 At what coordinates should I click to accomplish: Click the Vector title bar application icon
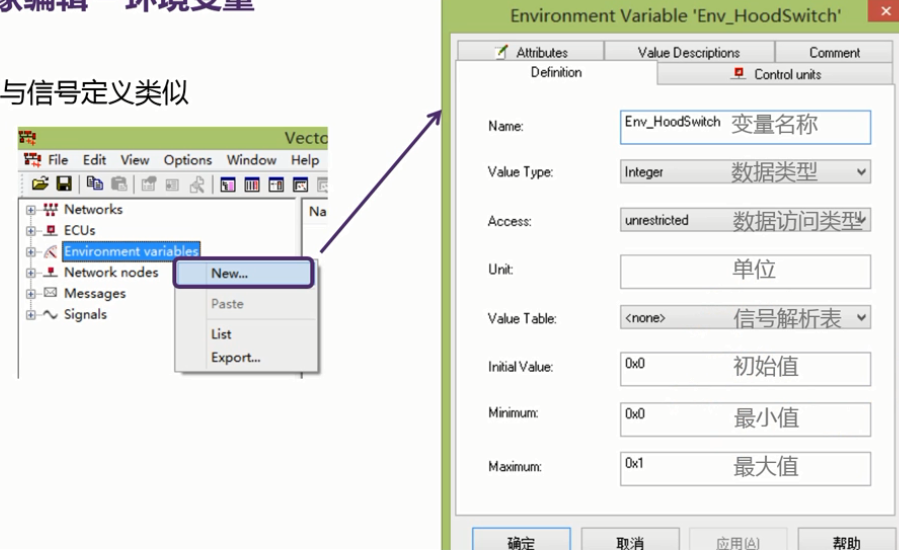(27, 138)
